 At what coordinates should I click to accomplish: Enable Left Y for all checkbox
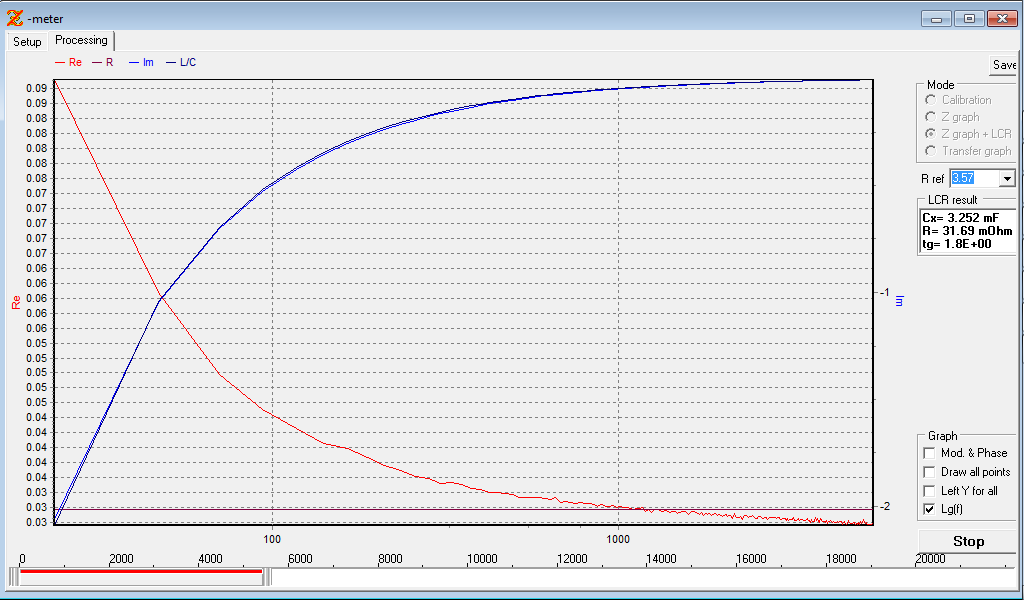click(x=929, y=491)
